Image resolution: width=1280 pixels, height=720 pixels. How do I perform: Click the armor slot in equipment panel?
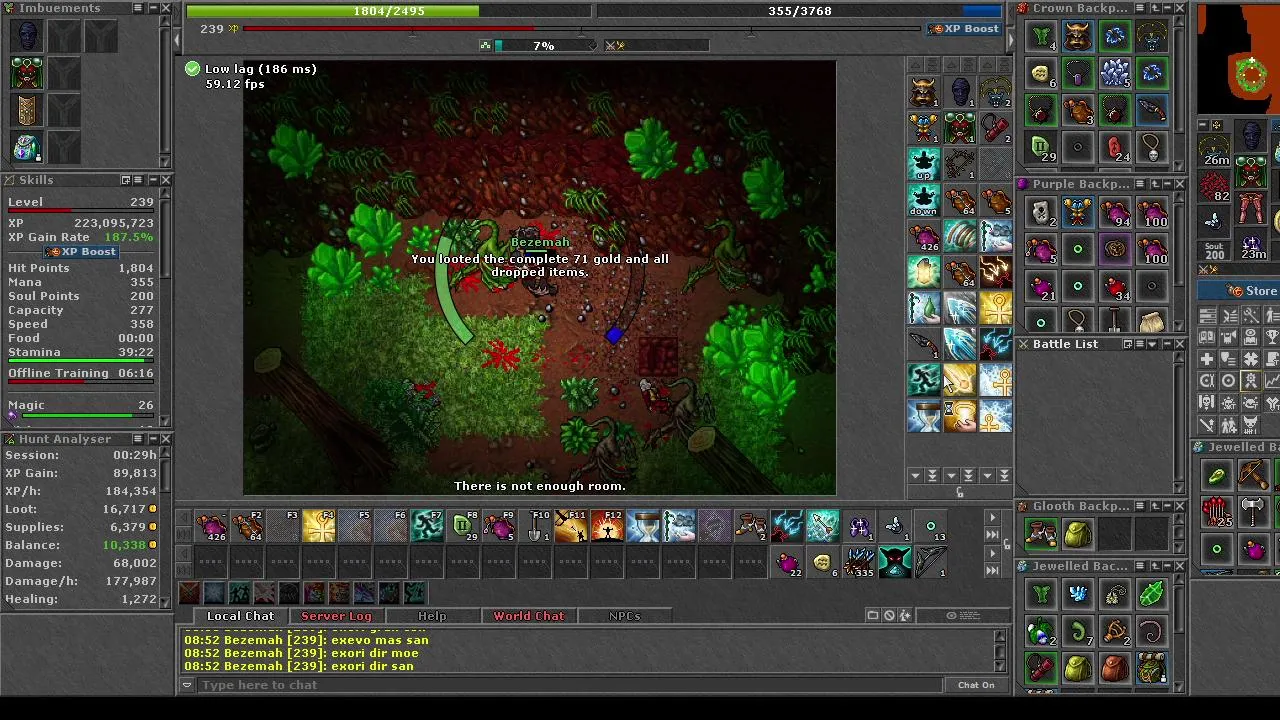[1251, 172]
